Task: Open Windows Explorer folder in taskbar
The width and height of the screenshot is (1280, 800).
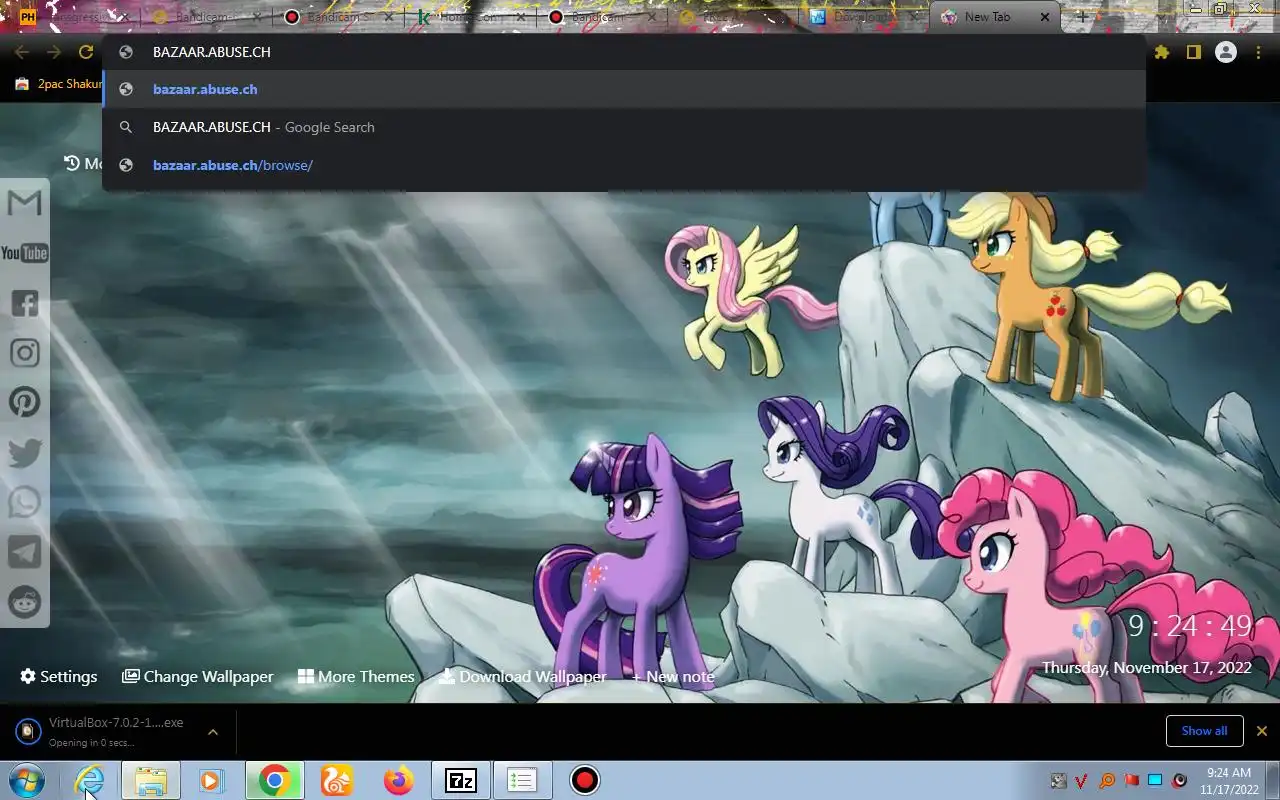Action: [x=151, y=780]
